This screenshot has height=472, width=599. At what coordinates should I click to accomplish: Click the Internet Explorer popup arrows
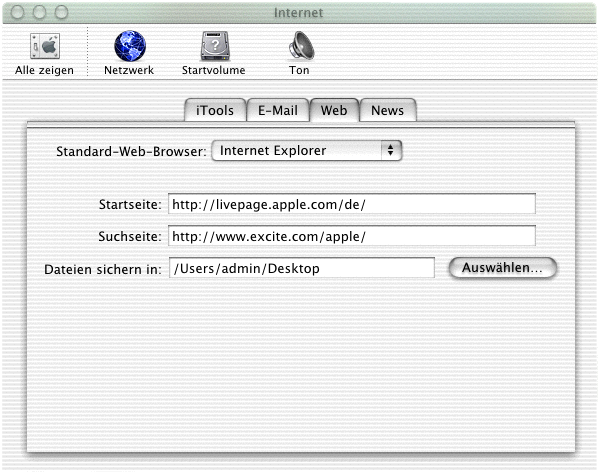[x=390, y=150]
